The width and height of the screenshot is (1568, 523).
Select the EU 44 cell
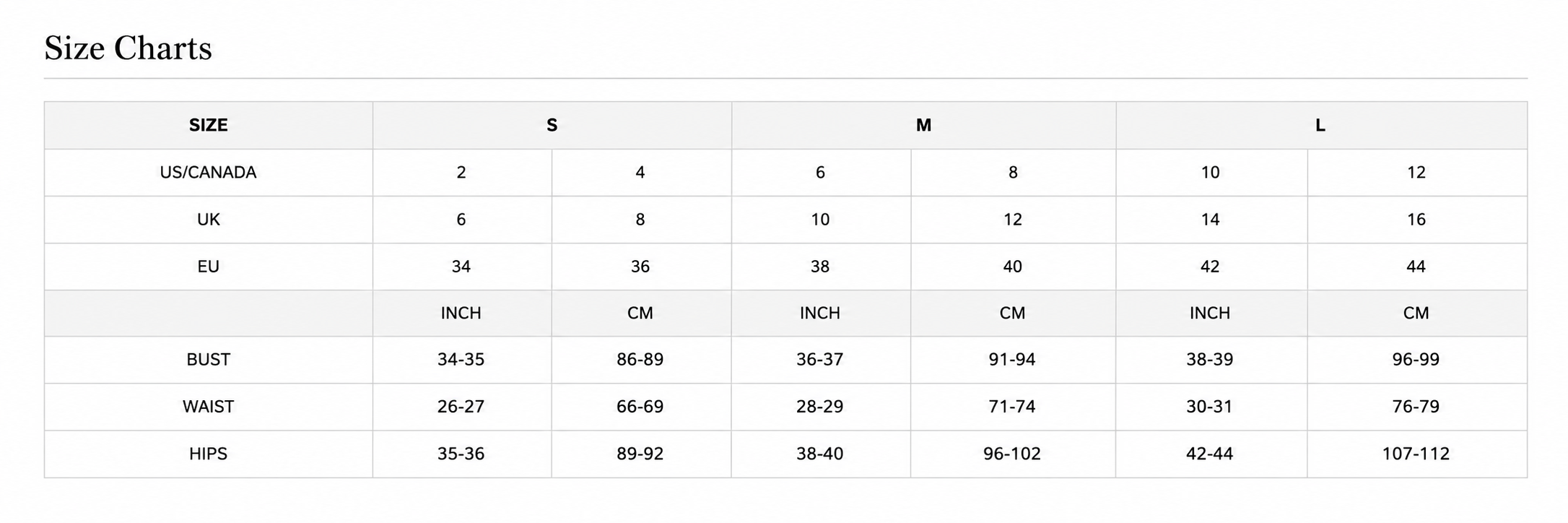[x=1416, y=267]
